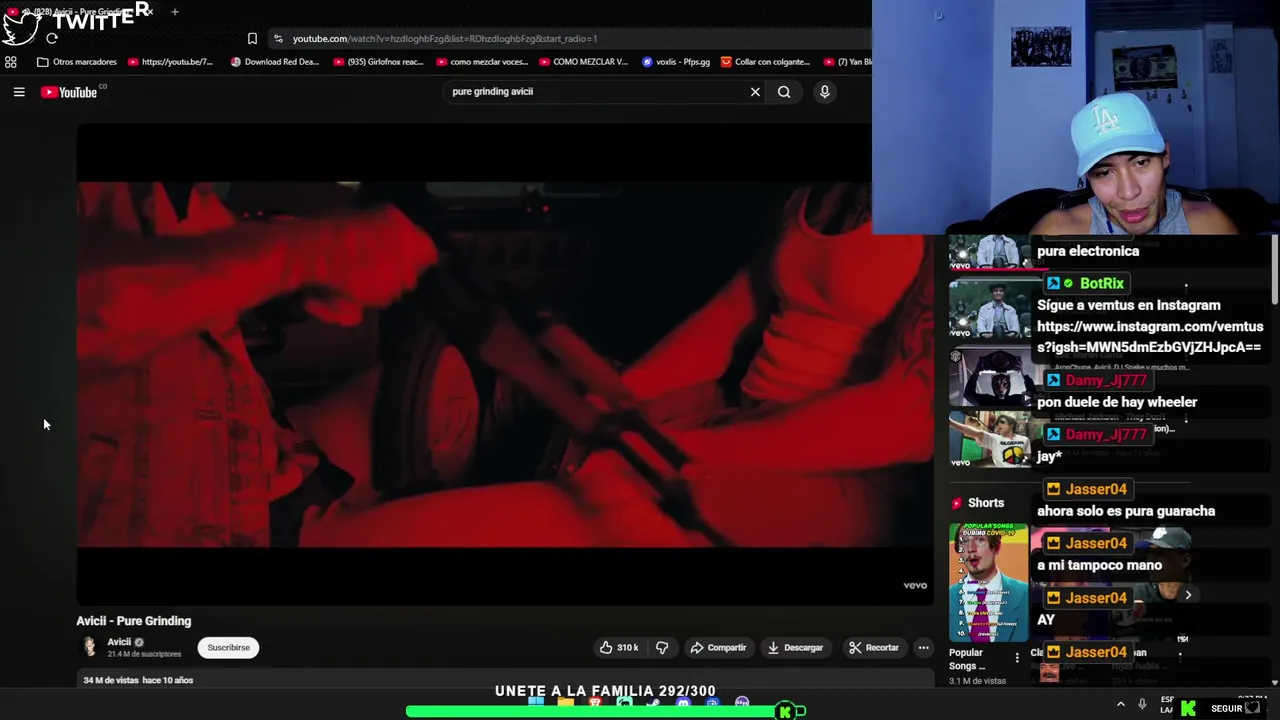Clear the search text with the X

(x=755, y=92)
